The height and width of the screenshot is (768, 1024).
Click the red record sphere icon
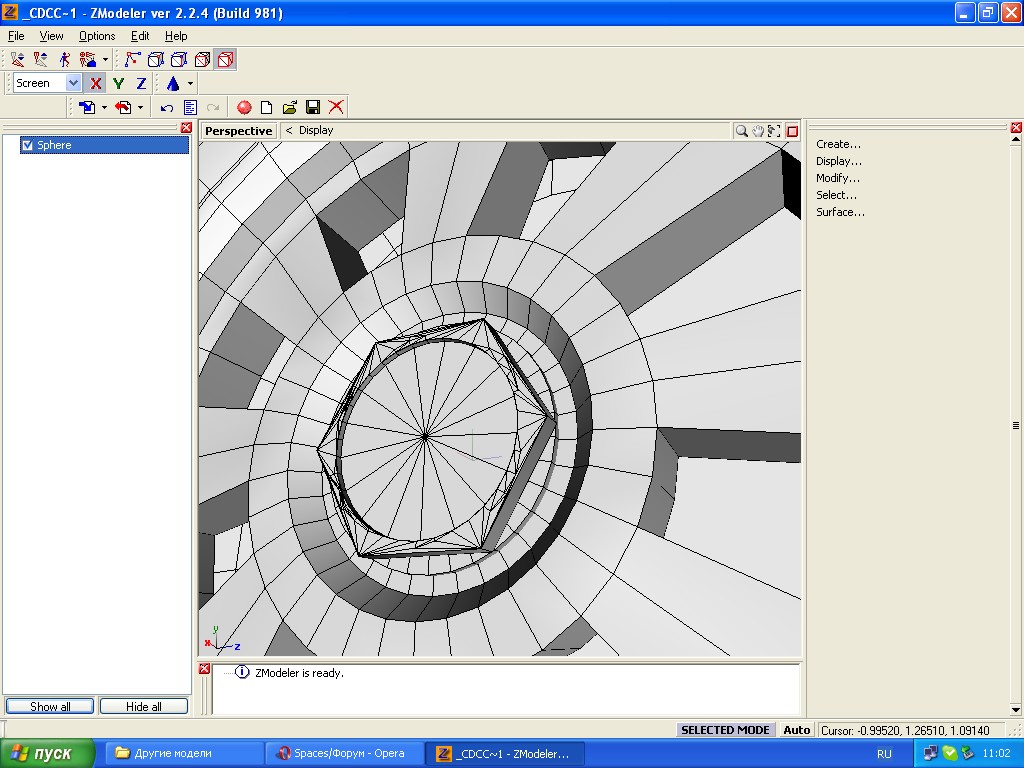tap(244, 107)
